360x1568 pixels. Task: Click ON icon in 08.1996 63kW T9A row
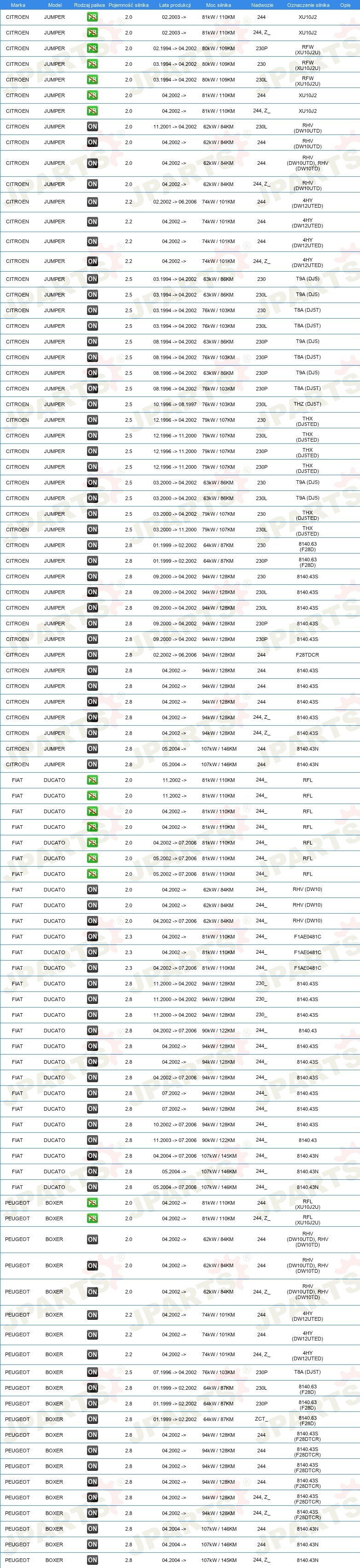pos(93,373)
